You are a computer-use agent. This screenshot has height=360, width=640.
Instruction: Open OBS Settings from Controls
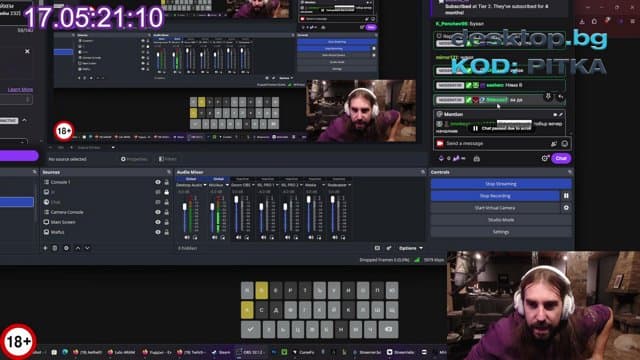coord(501,231)
